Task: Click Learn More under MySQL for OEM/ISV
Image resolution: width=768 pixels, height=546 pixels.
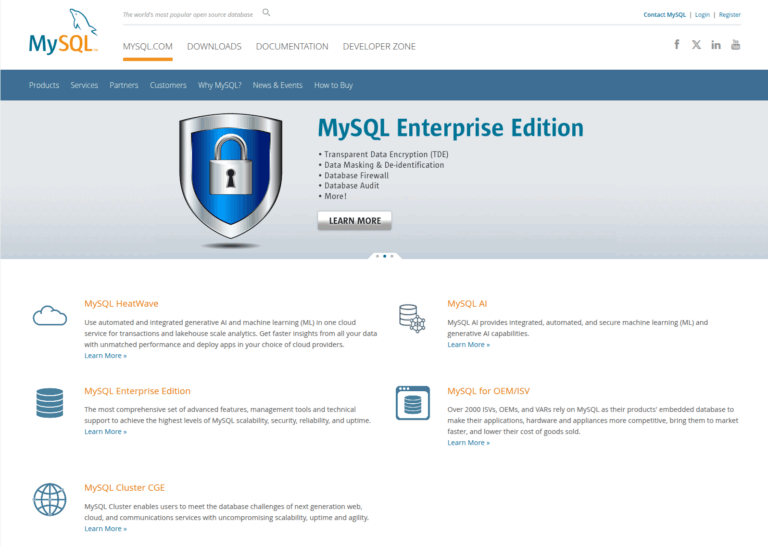Action: (468, 443)
